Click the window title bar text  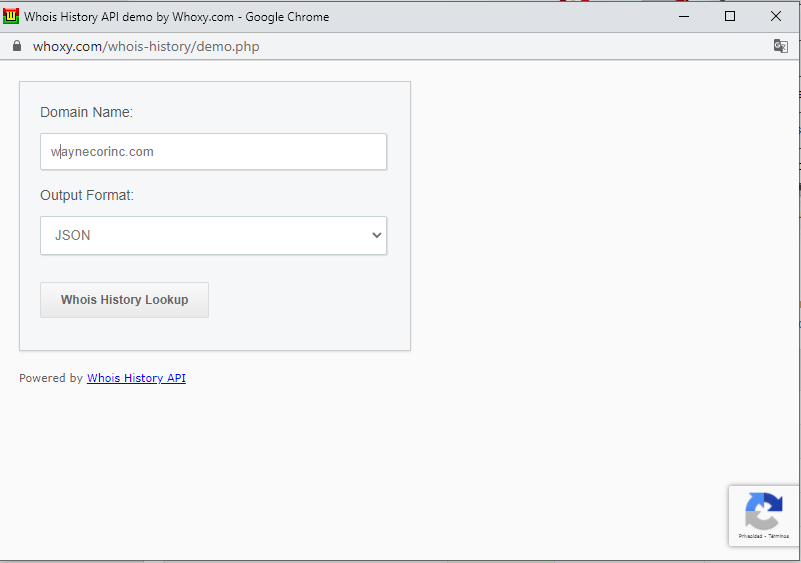tap(176, 16)
